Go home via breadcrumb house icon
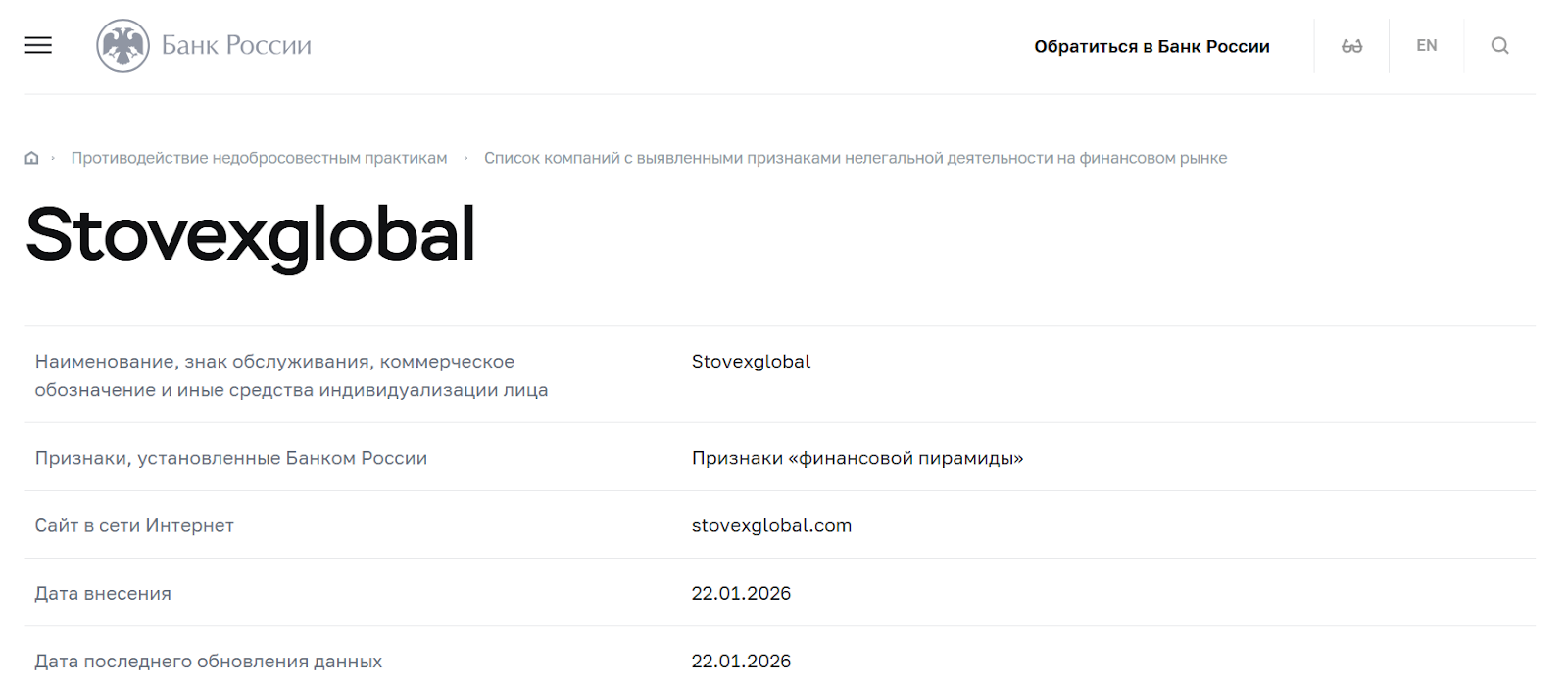Screen dimensions: 1568x689 31,158
